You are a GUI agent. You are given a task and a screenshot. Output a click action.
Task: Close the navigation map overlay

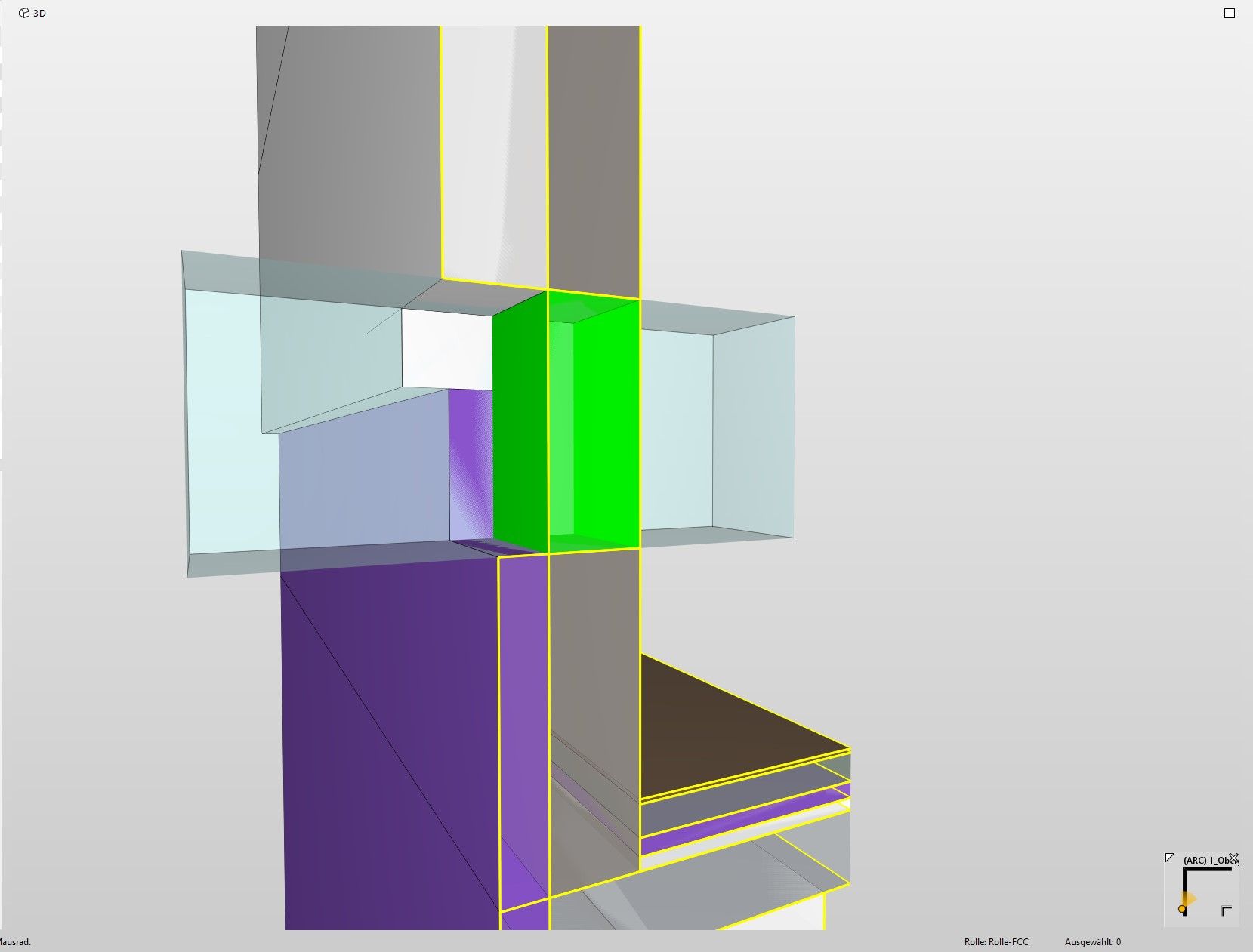pyautogui.click(x=1233, y=858)
